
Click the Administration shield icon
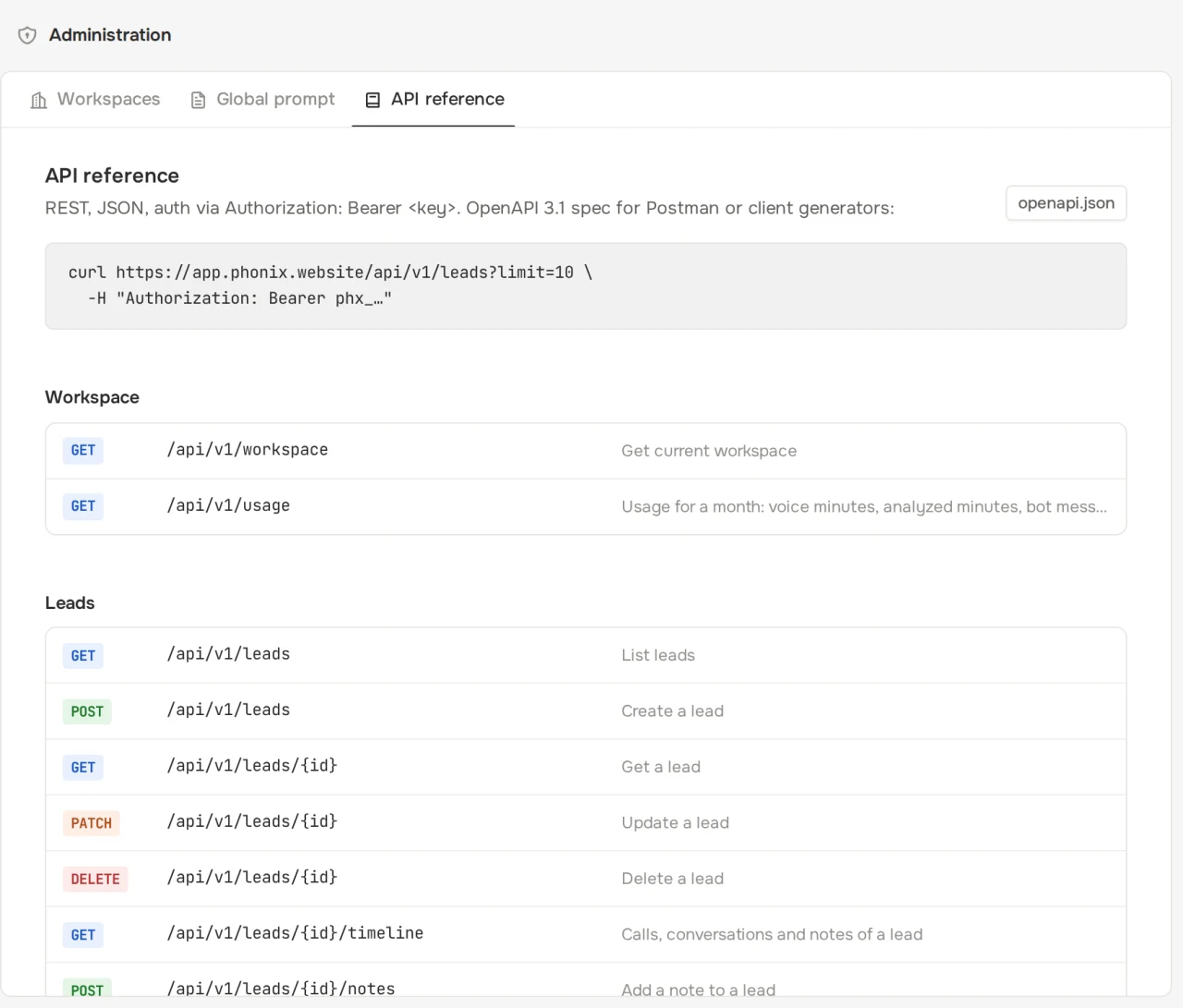pos(28,35)
